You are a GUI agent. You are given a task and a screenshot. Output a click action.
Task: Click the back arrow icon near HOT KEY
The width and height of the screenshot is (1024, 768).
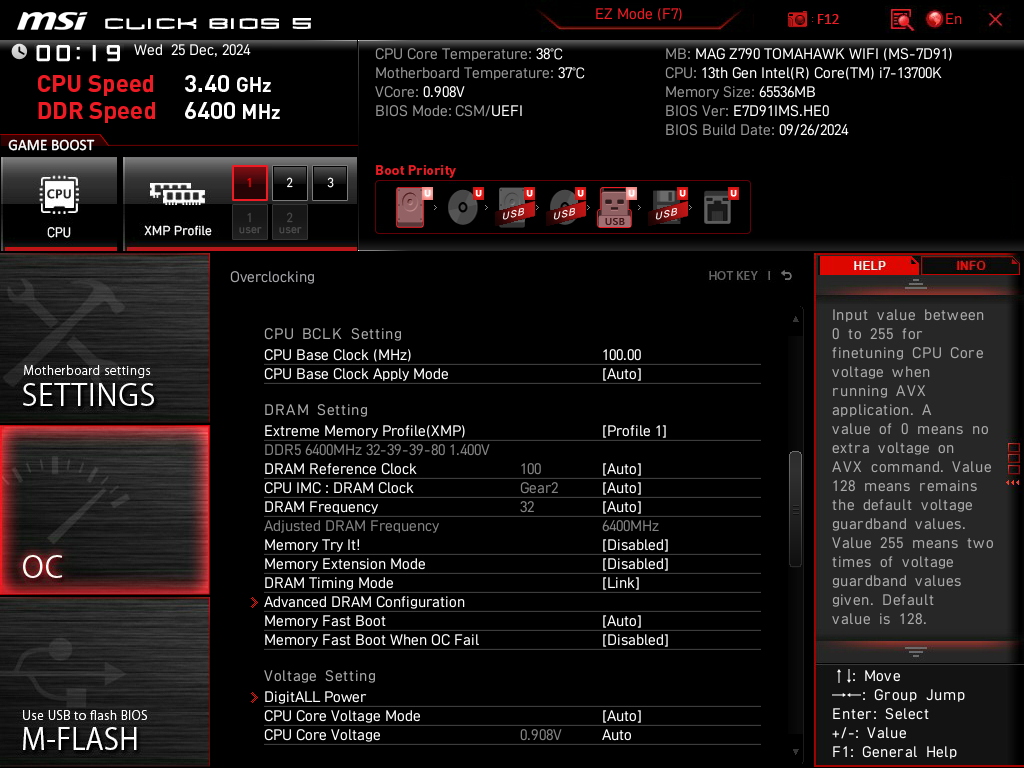click(x=787, y=276)
